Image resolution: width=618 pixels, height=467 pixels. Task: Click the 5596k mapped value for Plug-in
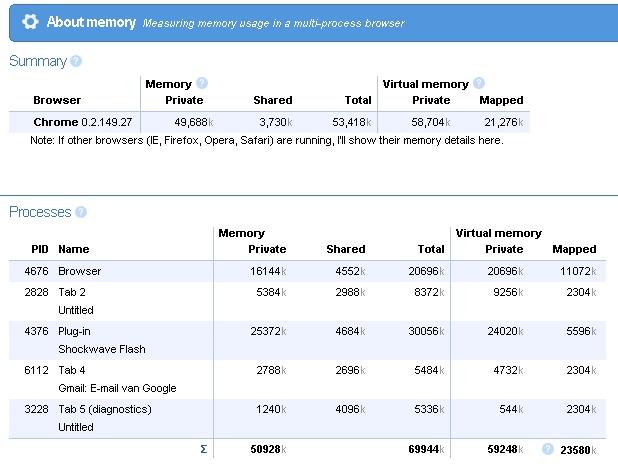[x=581, y=331]
